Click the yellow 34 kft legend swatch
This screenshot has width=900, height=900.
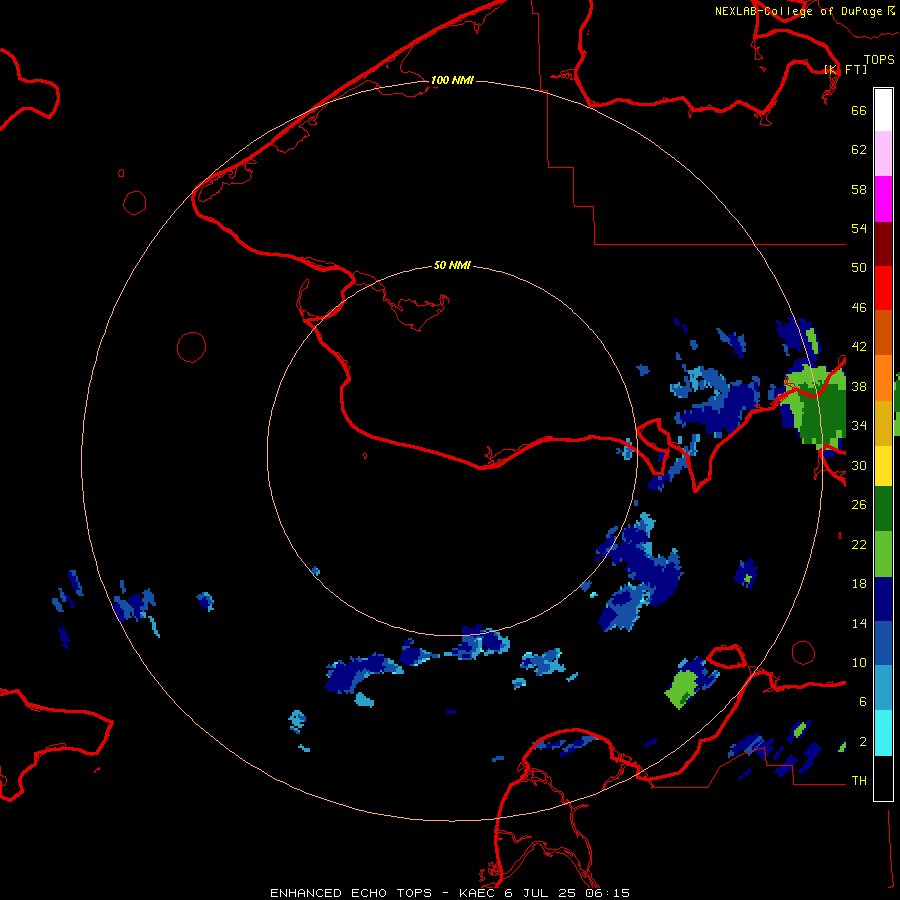click(x=883, y=466)
